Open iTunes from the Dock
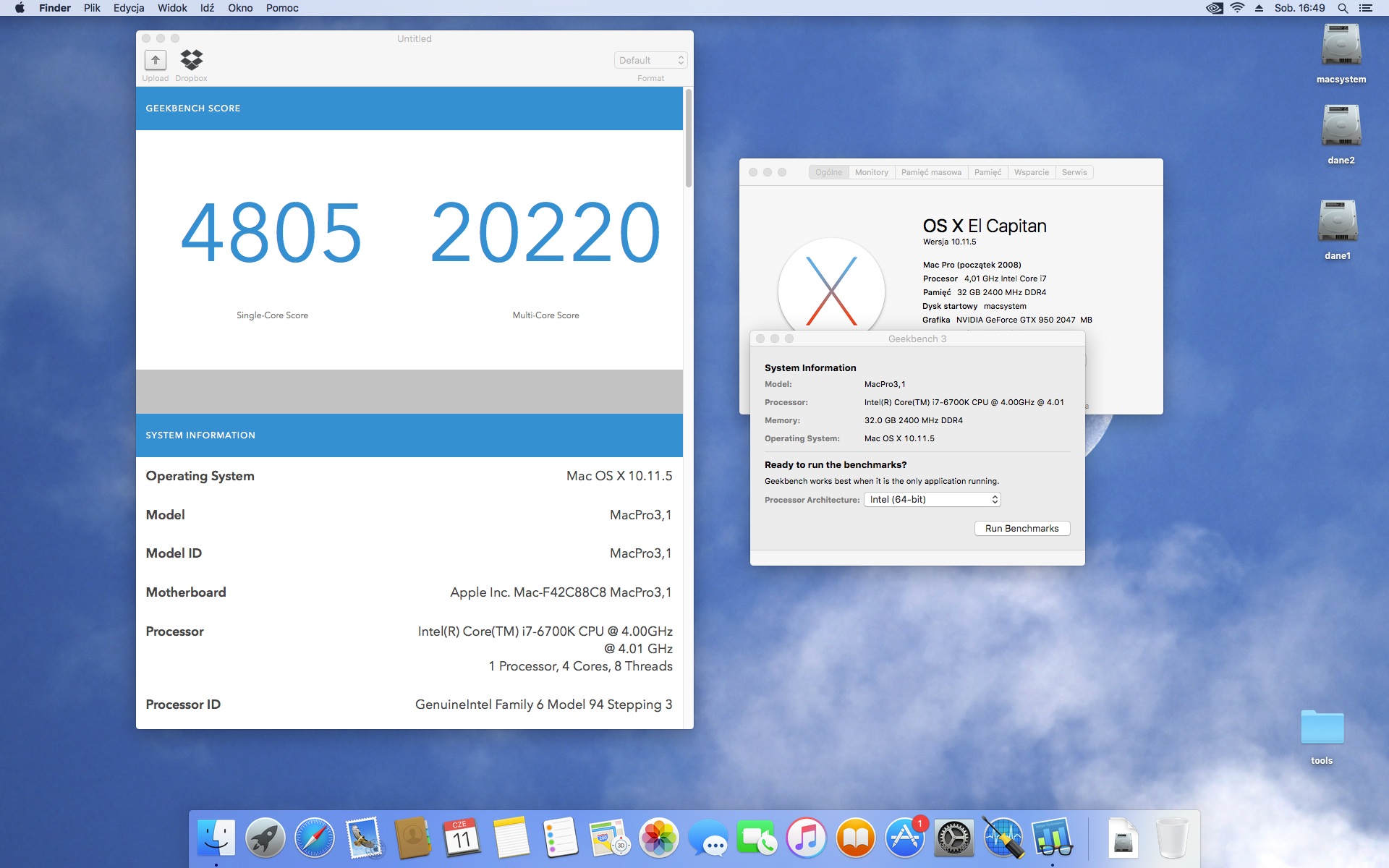 [x=806, y=838]
